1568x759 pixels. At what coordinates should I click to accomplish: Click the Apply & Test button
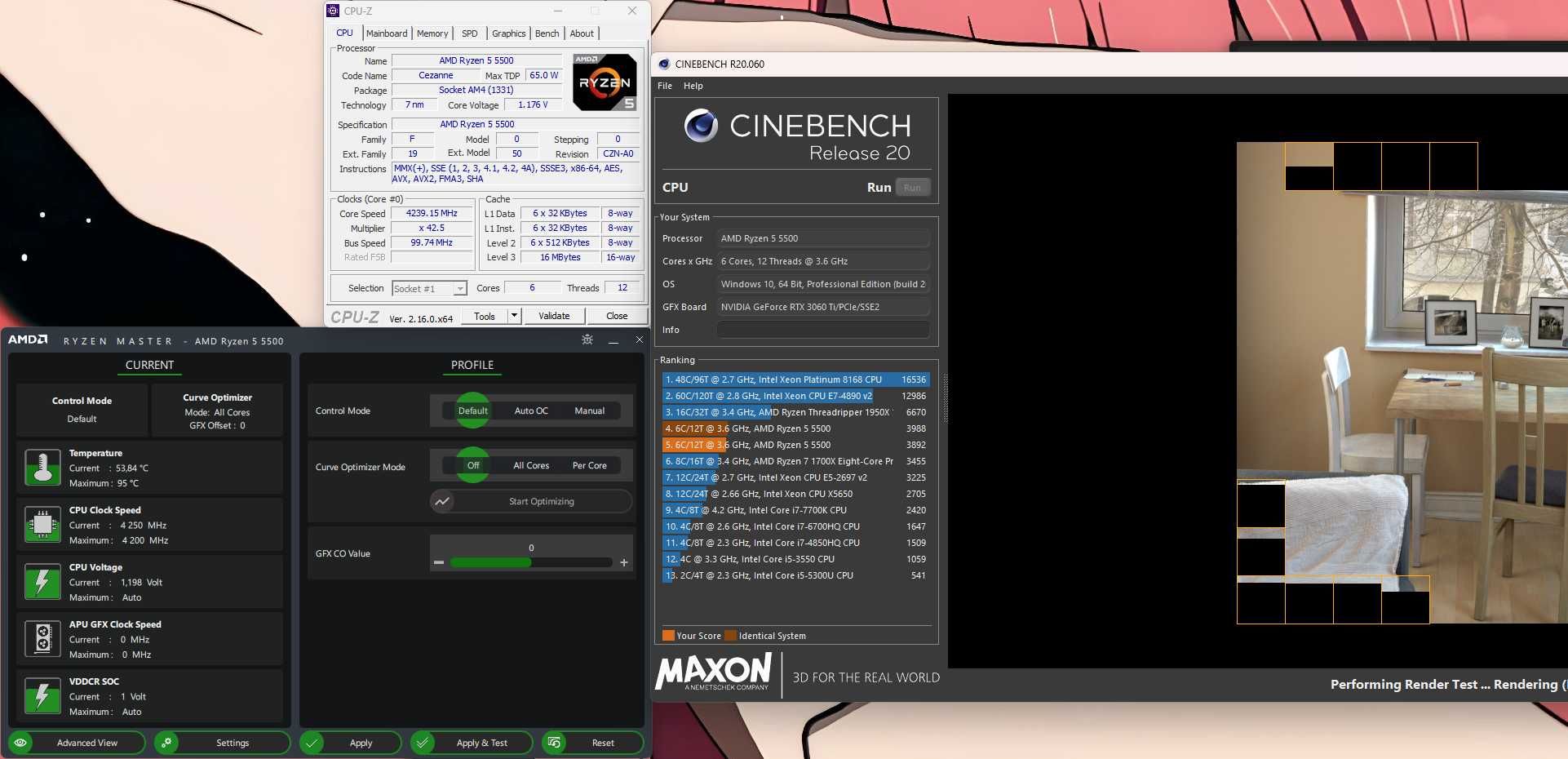[x=472, y=743]
